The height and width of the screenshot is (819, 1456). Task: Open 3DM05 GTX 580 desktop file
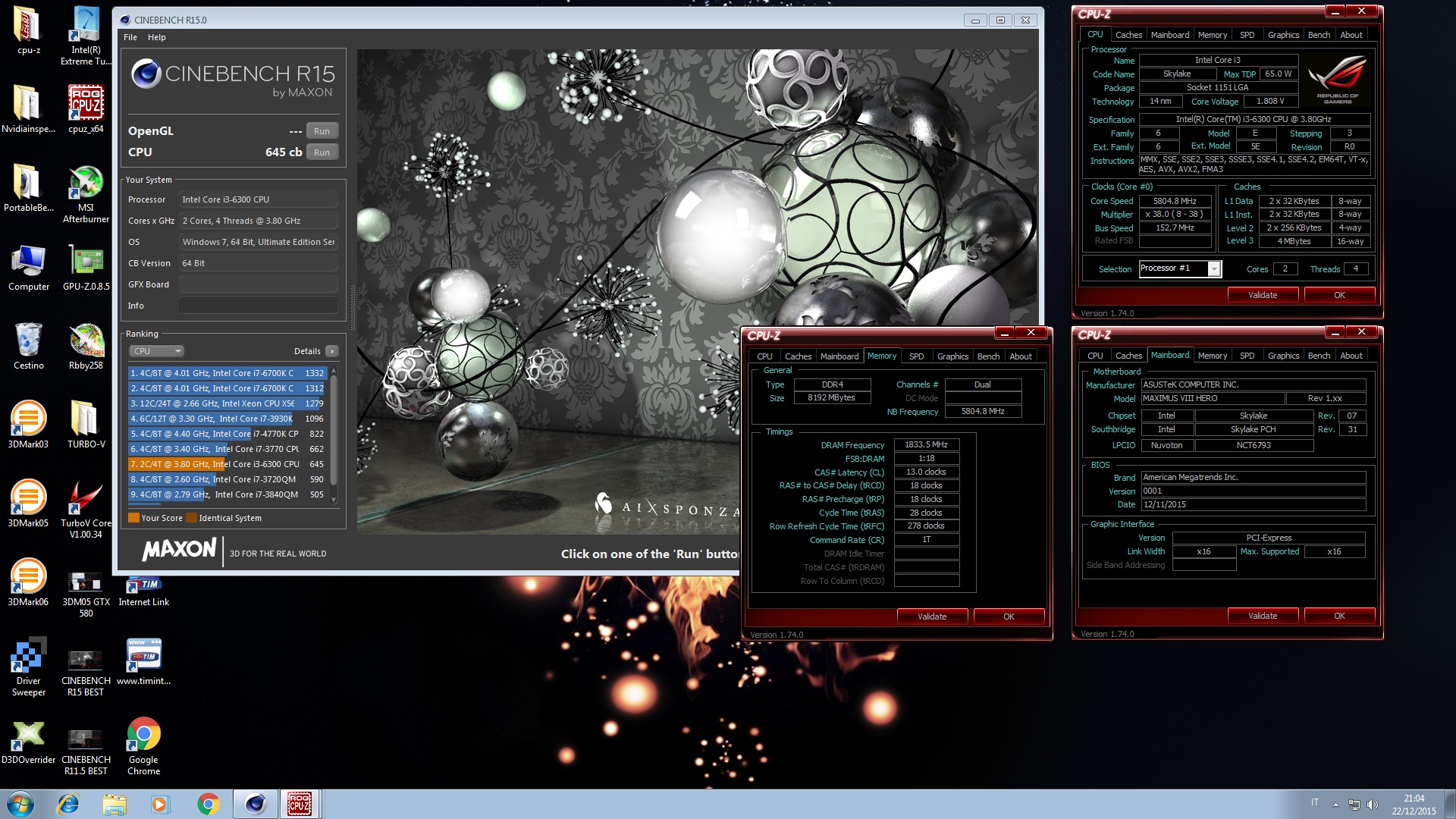86,594
